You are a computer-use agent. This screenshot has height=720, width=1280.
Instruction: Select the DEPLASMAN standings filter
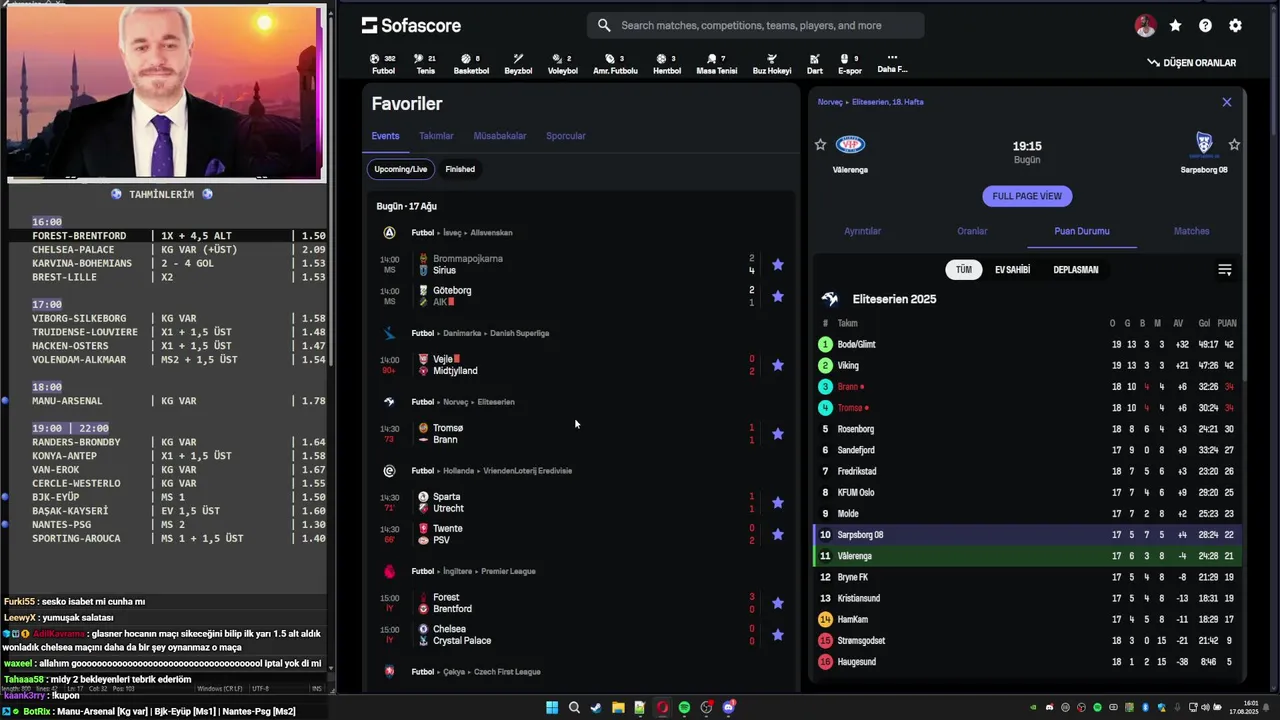pyautogui.click(x=1076, y=270)
